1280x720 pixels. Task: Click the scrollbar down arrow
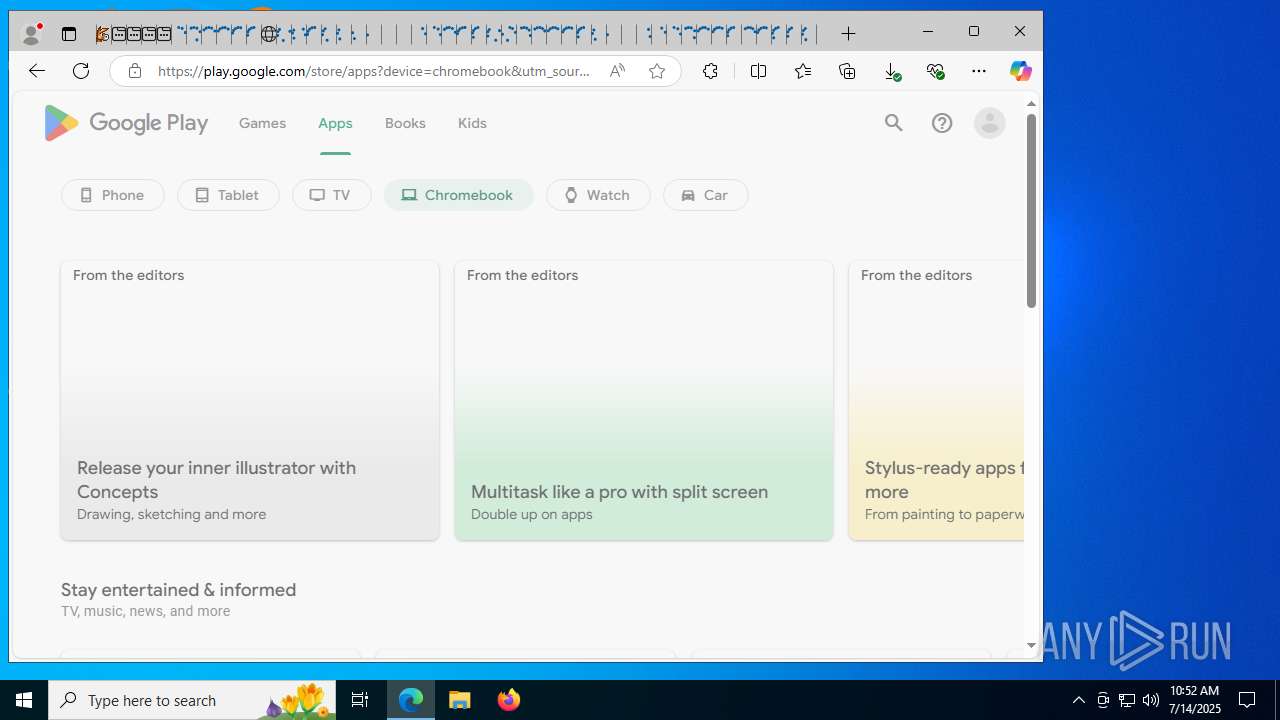(1031, 646)
